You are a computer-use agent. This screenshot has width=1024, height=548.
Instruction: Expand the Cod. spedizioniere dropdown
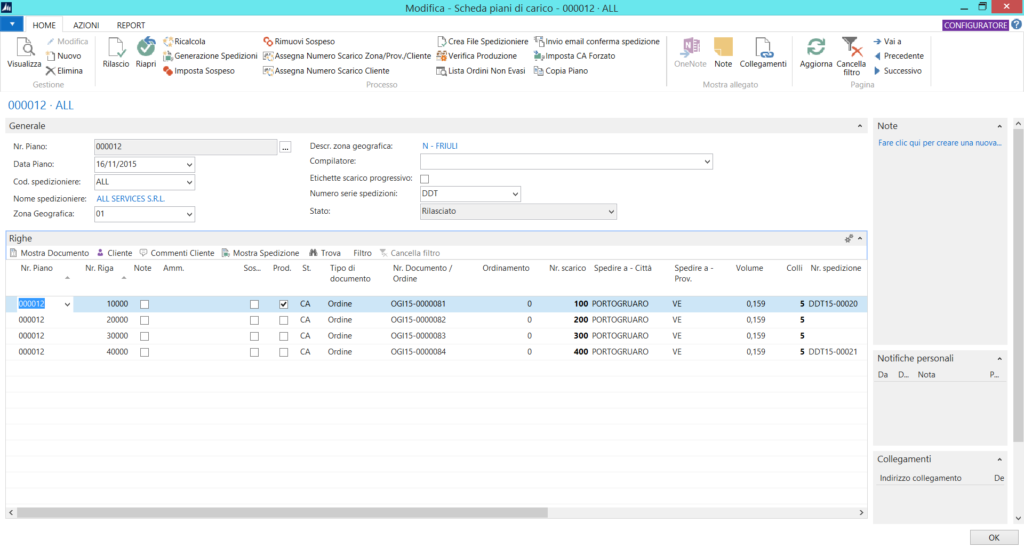click(x=189, y=182)
